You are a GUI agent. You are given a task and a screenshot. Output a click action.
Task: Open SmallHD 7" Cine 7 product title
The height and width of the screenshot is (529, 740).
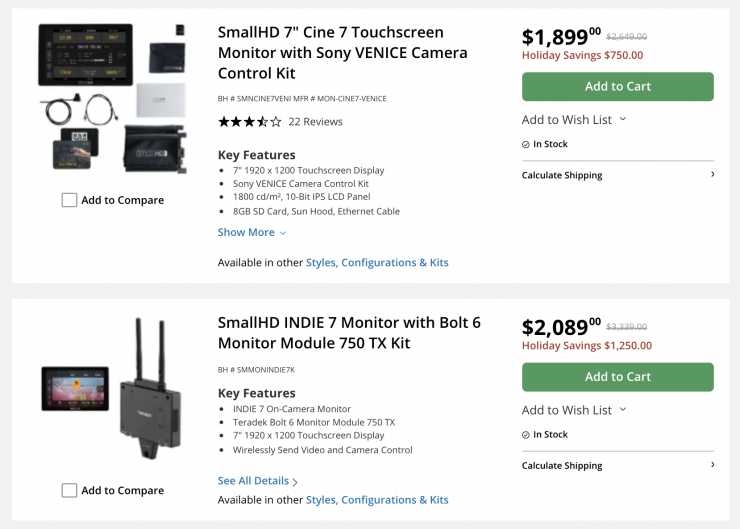342,53
